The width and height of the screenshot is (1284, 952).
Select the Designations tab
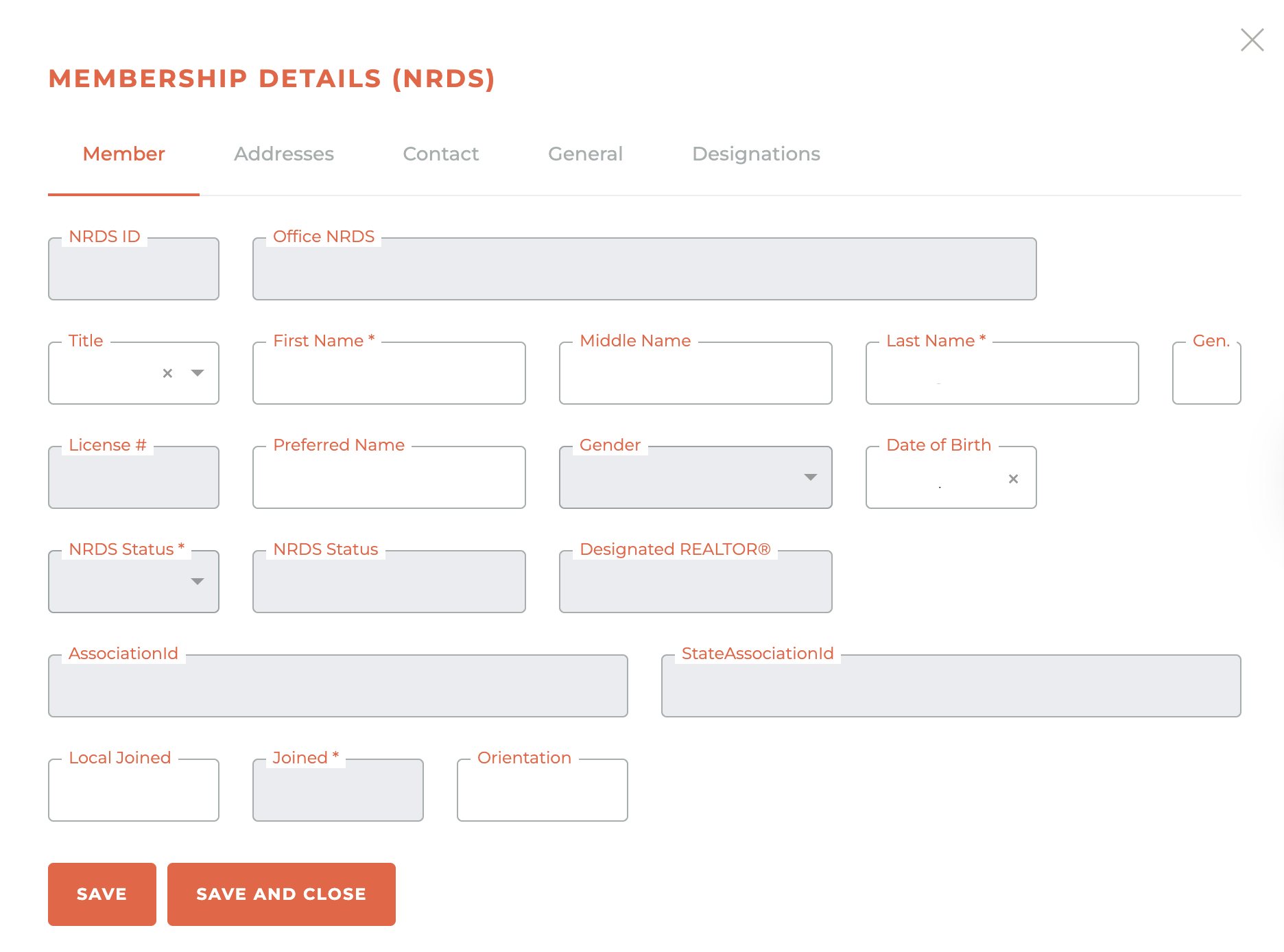click(x=756, y=154)
